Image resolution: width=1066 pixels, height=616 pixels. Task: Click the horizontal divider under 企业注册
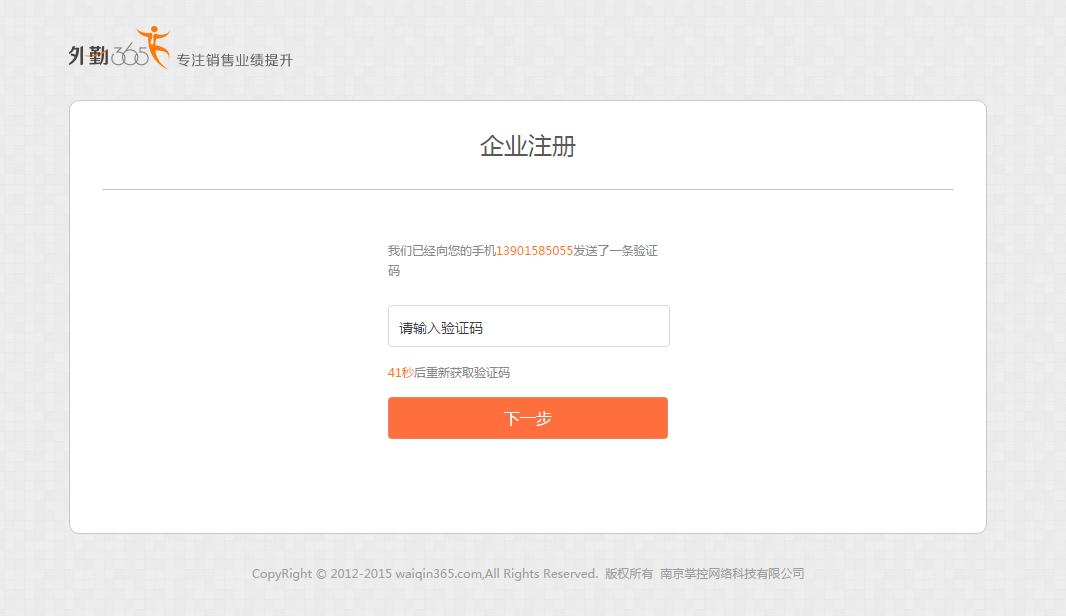528,190
